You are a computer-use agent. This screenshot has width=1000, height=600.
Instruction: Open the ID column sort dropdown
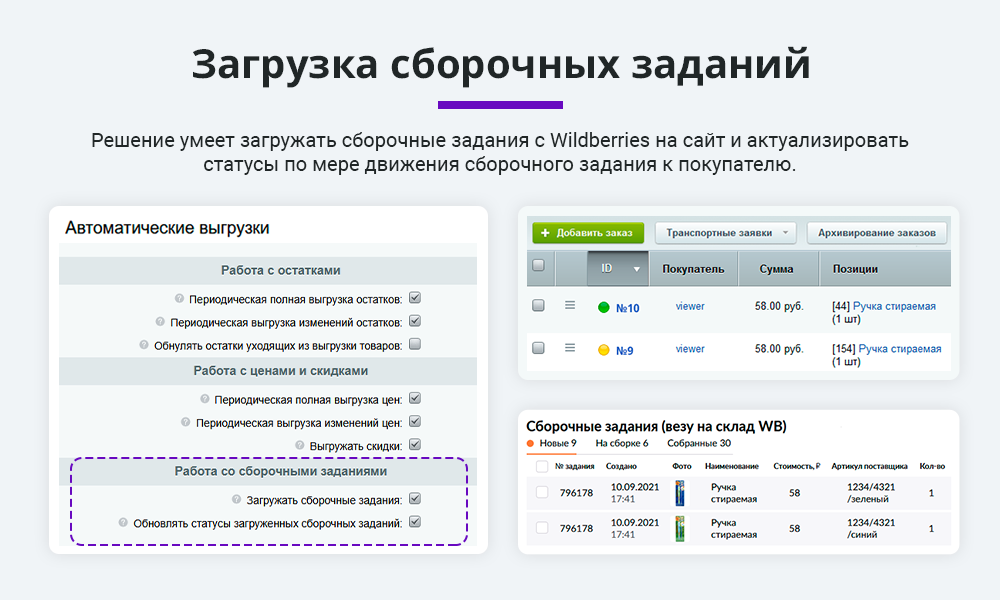click(x=635, y=269)
